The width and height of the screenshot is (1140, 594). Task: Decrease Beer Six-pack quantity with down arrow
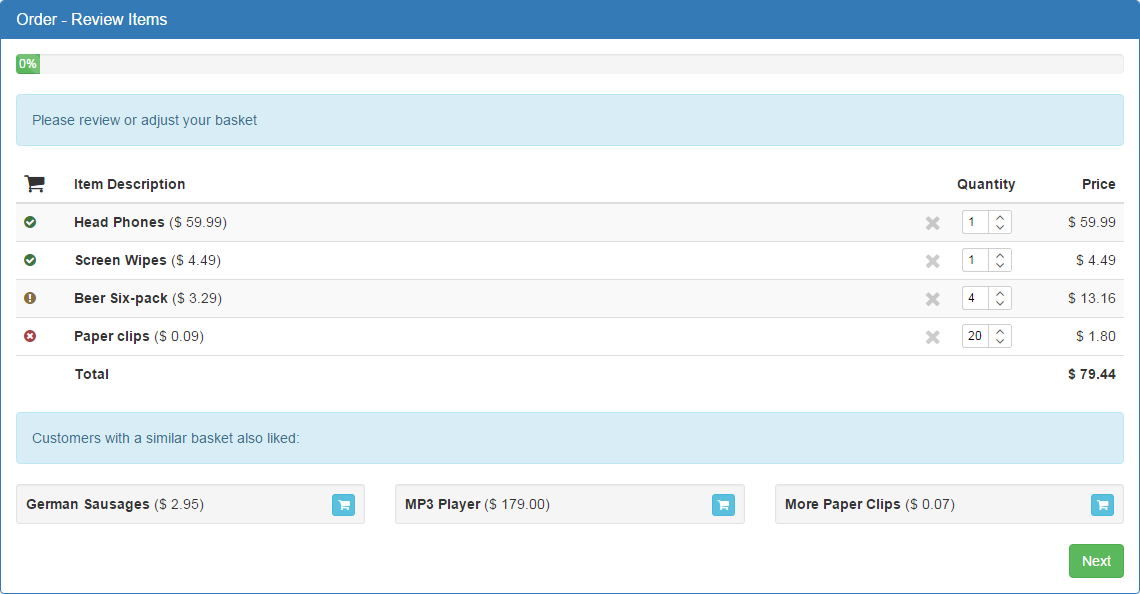click(1000, 303)
